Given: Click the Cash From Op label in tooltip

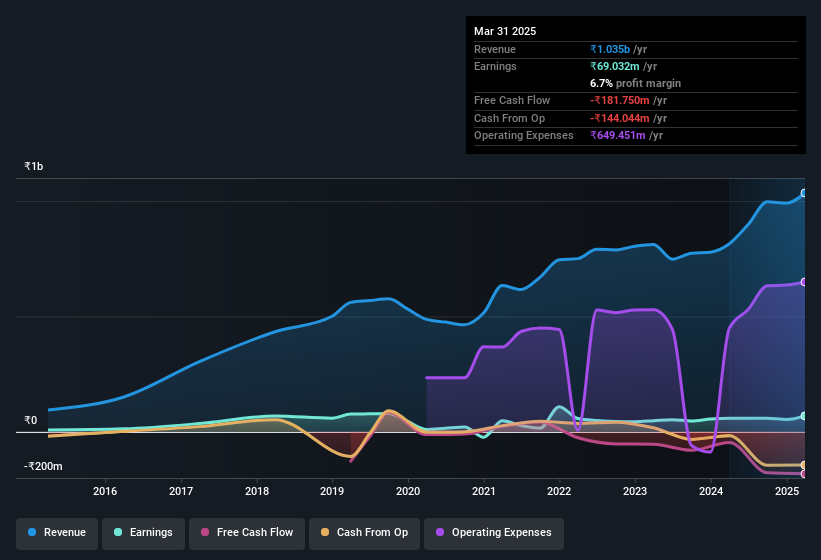Looking at the screenshot, I should (509, 118).
